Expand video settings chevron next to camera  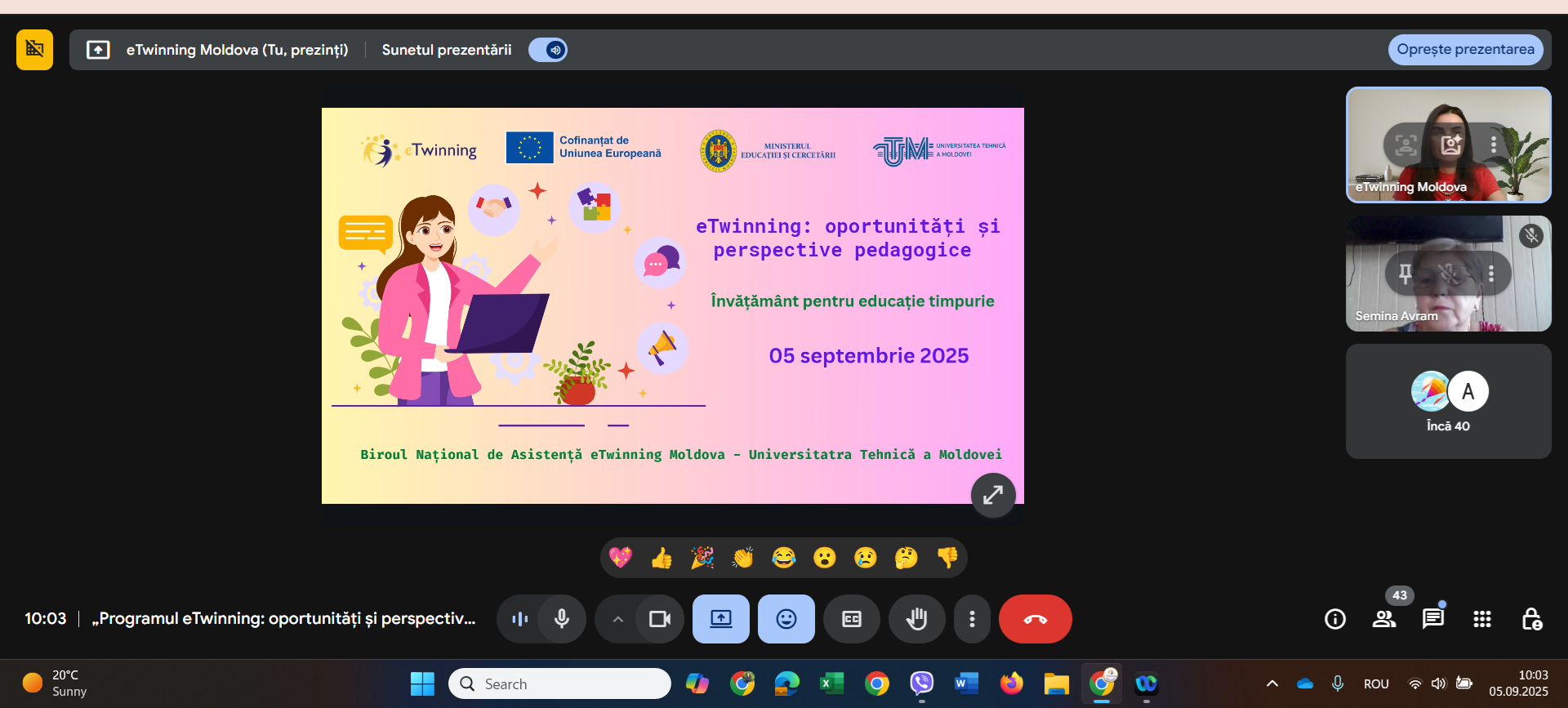(618, 619)
